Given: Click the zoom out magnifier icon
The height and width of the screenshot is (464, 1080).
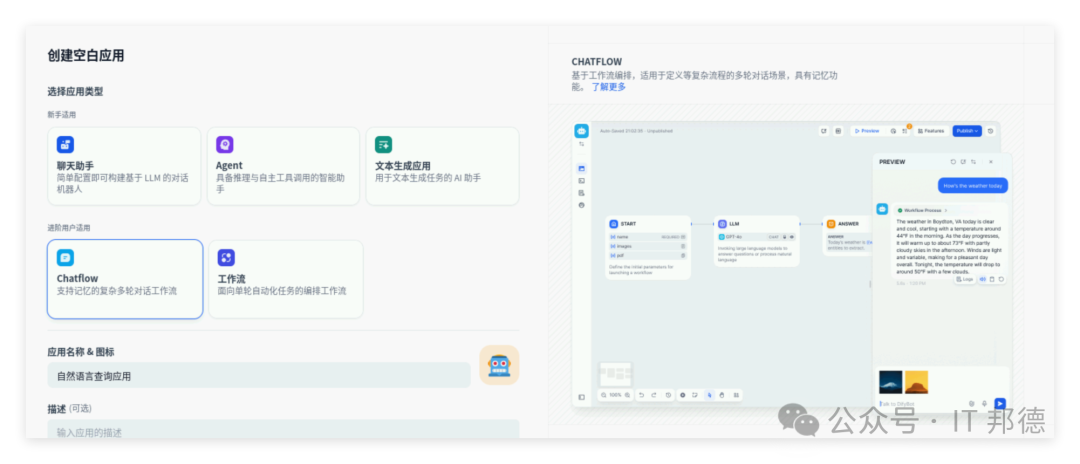Looking at the screenshot, I should (603, 395).
